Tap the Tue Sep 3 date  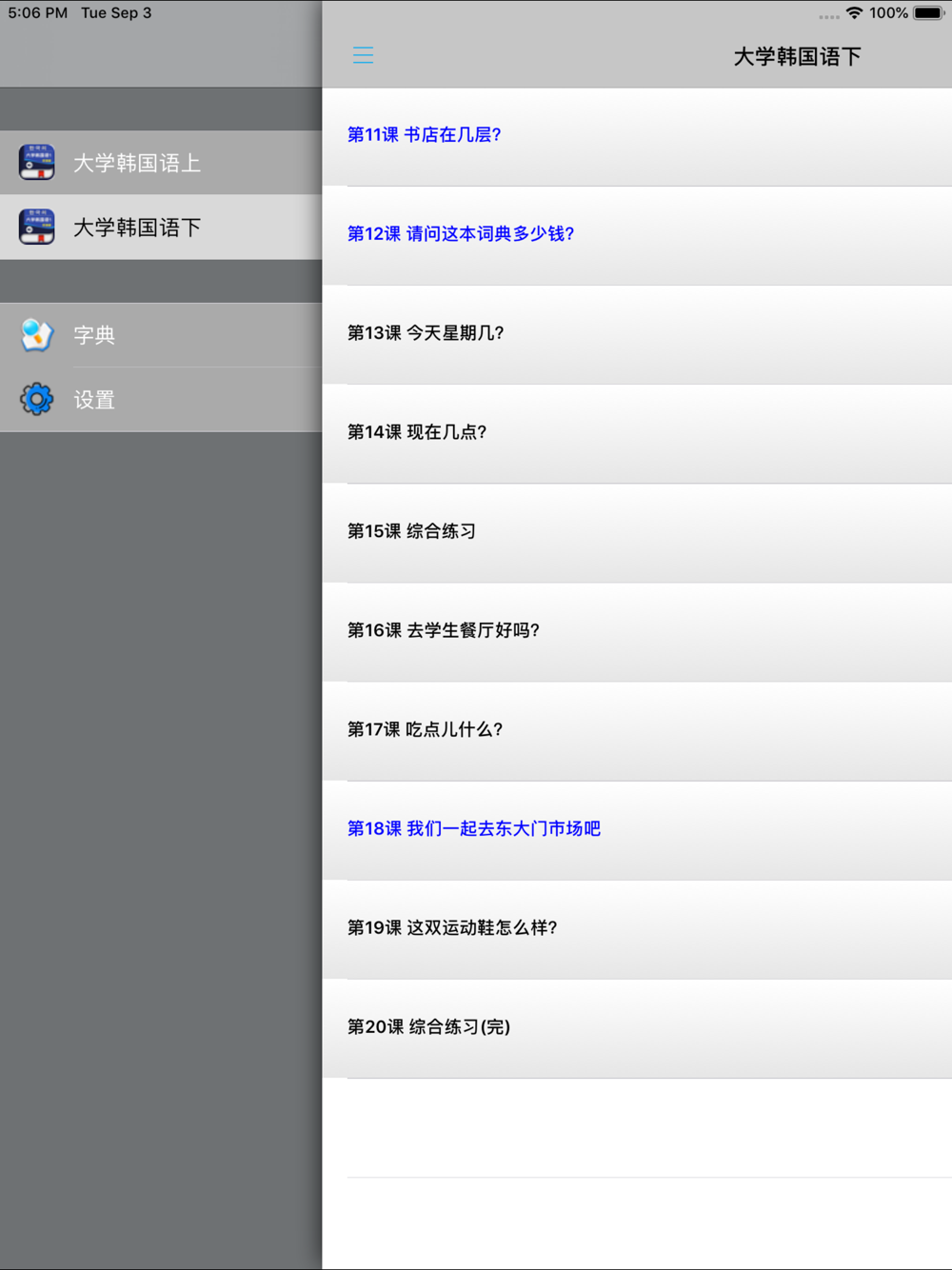(x=116, y=13)
